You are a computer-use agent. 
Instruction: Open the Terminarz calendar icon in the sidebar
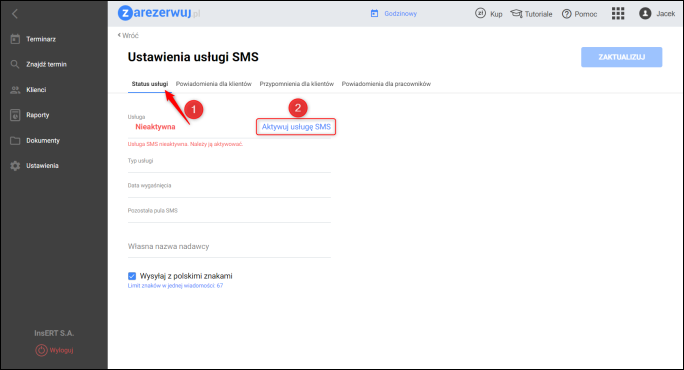[x=15, y=39]
